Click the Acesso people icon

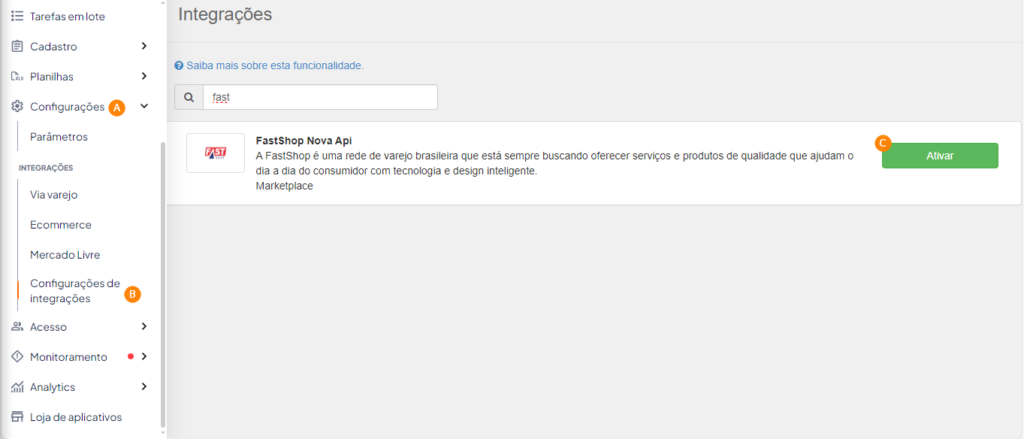(x=18, y=327)
